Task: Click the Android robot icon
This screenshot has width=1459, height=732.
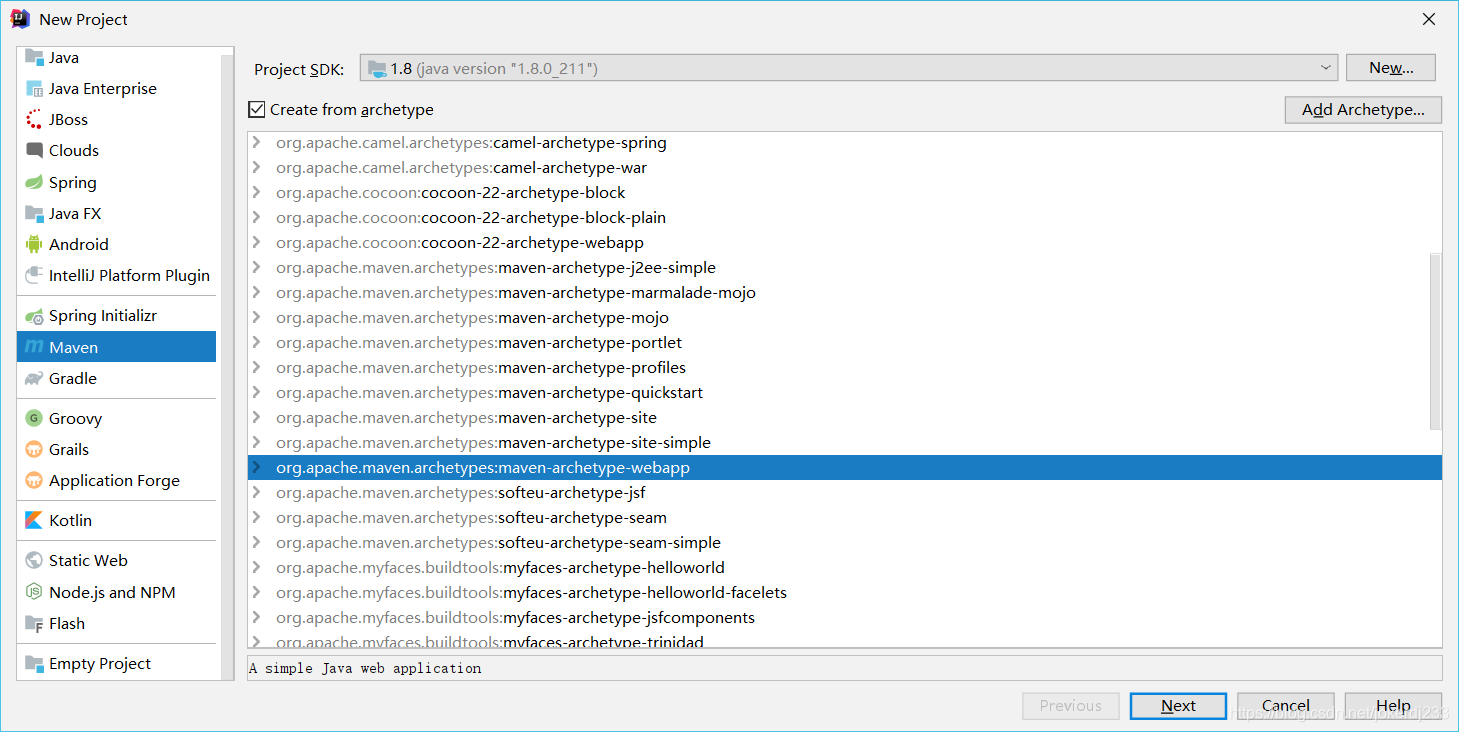Action: tap(34, 244)
